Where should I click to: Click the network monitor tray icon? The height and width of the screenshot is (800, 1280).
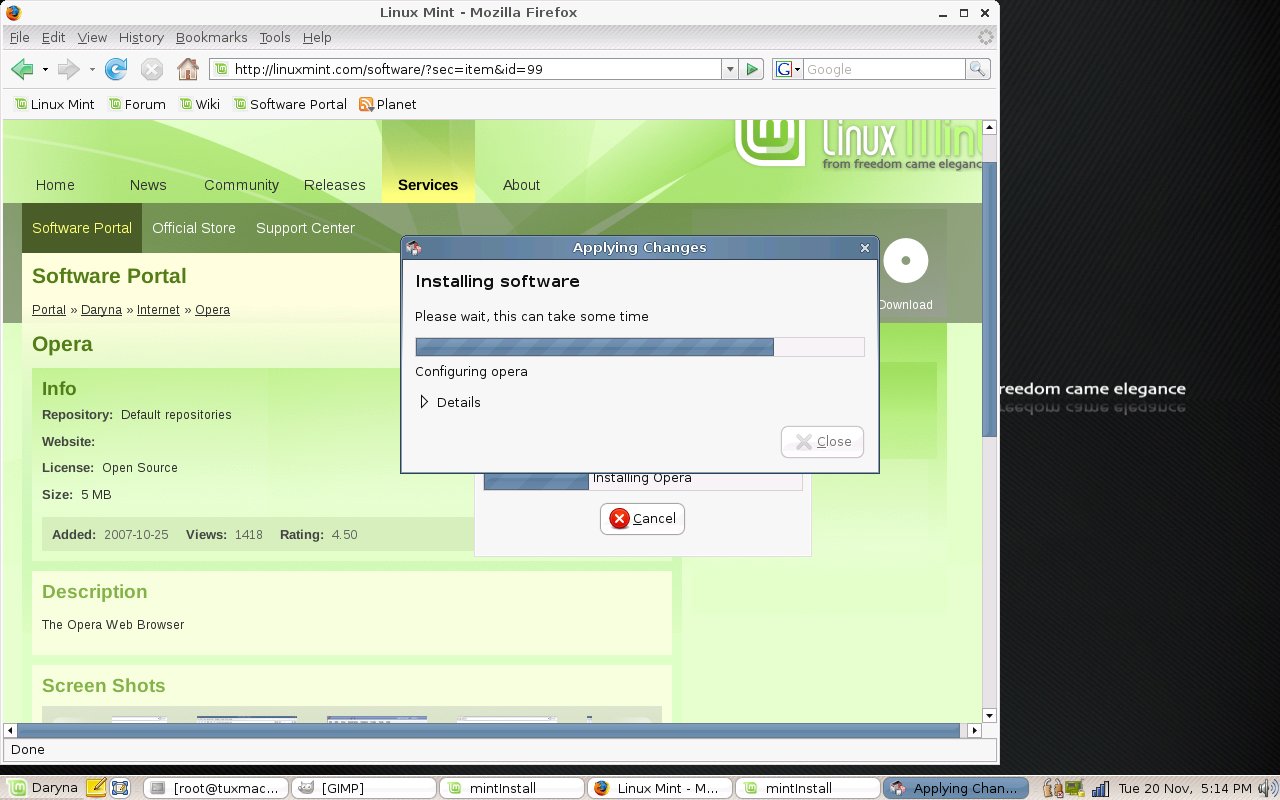[x=1077, y=788]
